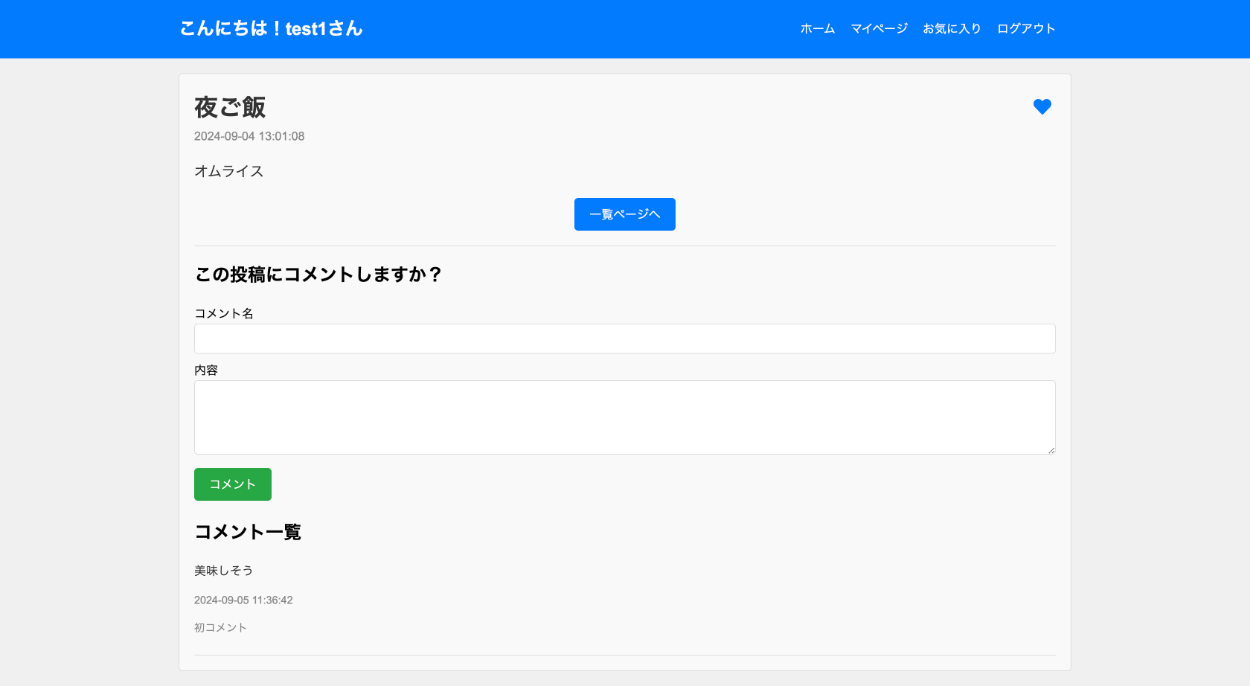Screen dimensions: 1250x686
Task: Select the post body text オムライス
Action: (x=229, y=171)
